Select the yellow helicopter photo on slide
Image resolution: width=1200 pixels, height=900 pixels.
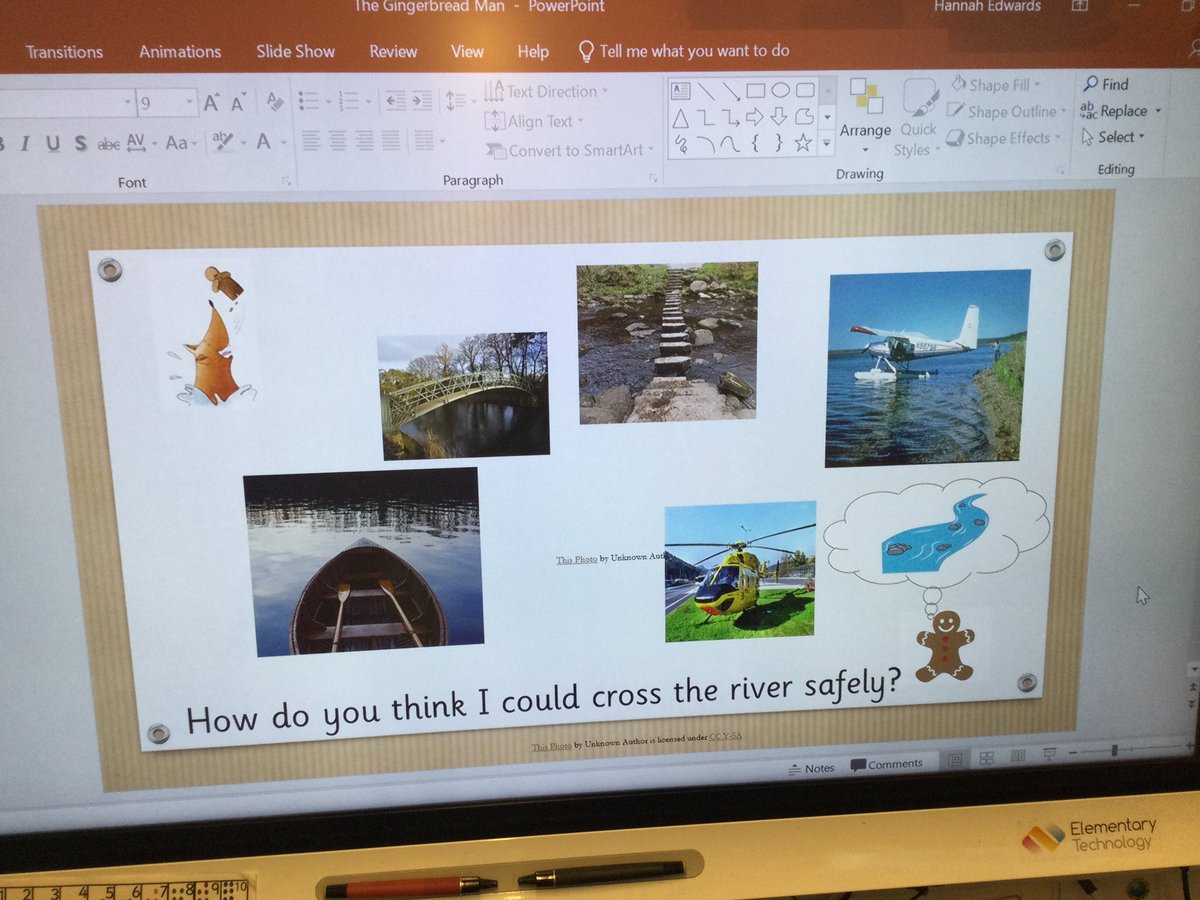tap(740, 571)
